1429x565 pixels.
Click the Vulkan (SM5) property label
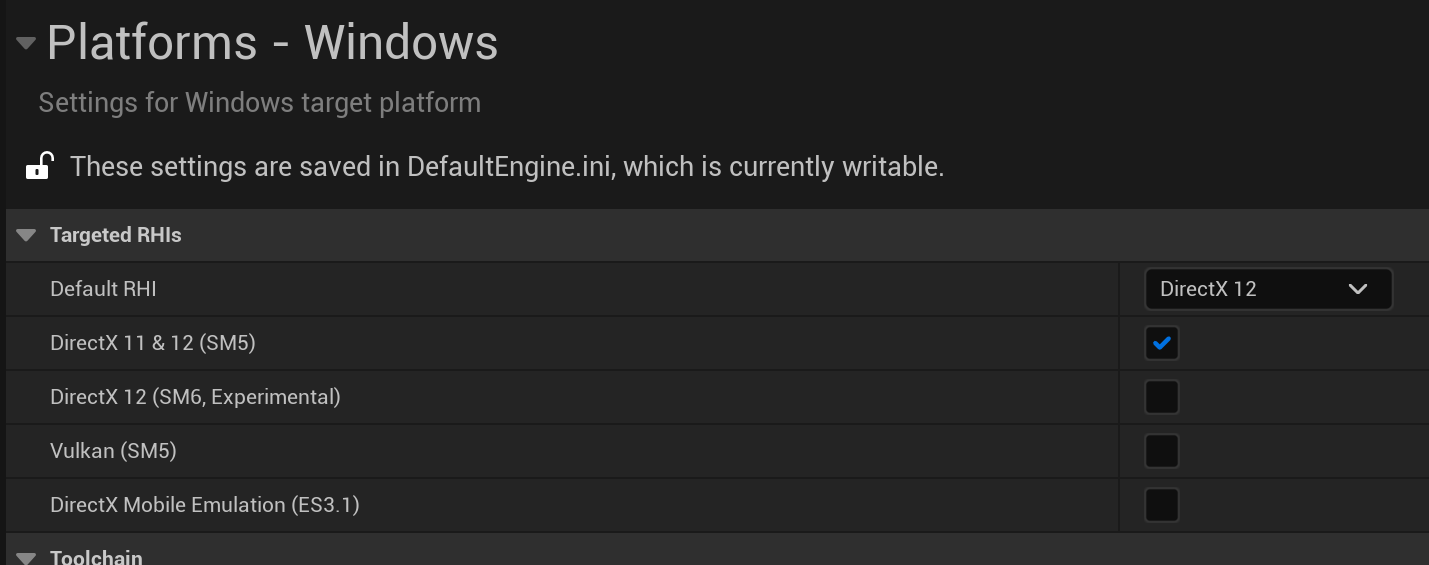click(113, 451)
